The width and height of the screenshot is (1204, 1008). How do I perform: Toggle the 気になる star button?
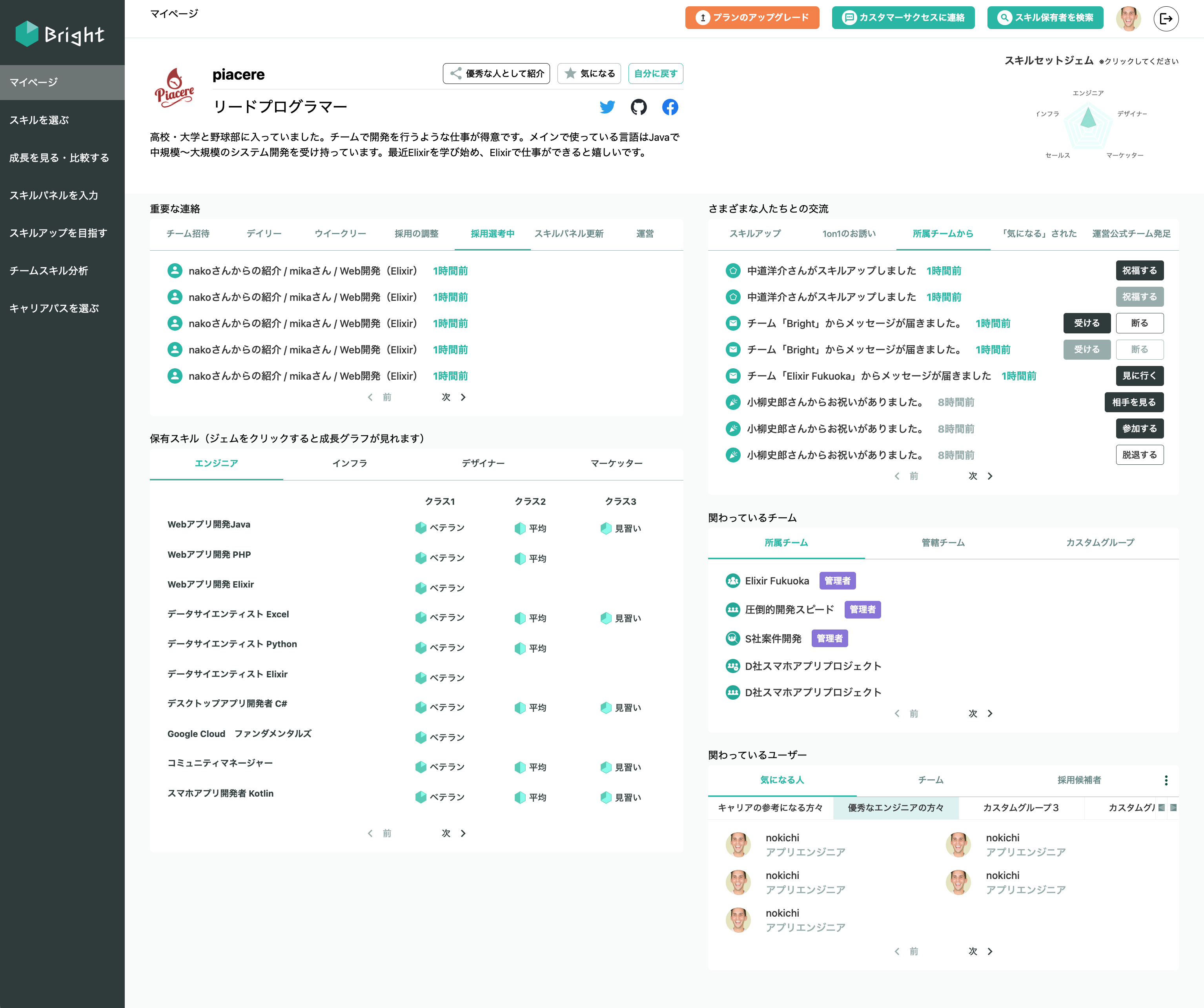[589, 73]
